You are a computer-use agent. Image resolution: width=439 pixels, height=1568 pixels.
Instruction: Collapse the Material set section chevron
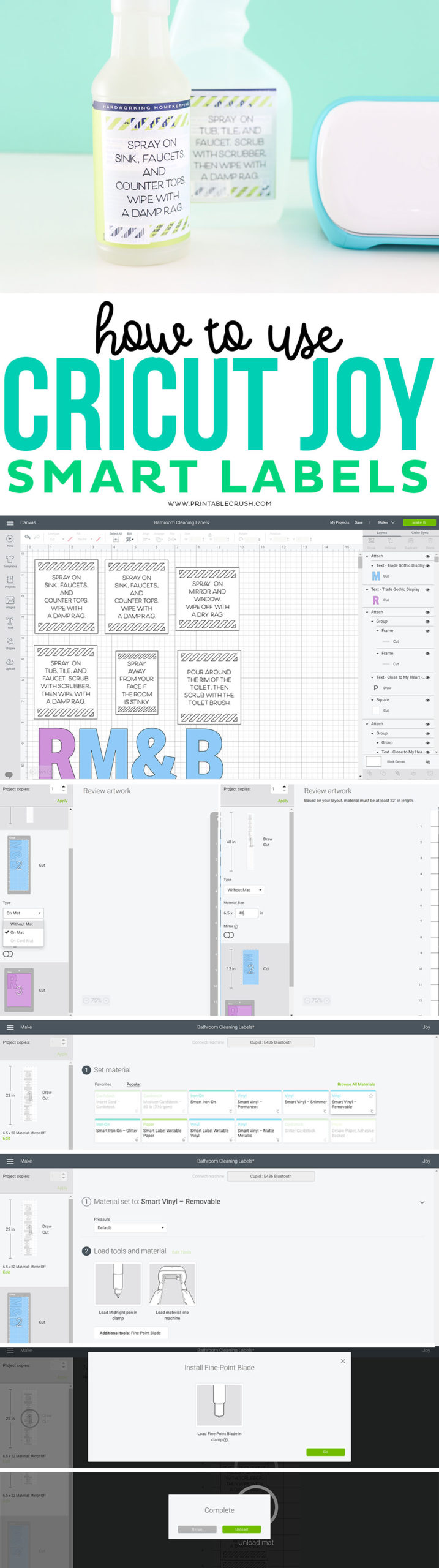coord(422,1202)
